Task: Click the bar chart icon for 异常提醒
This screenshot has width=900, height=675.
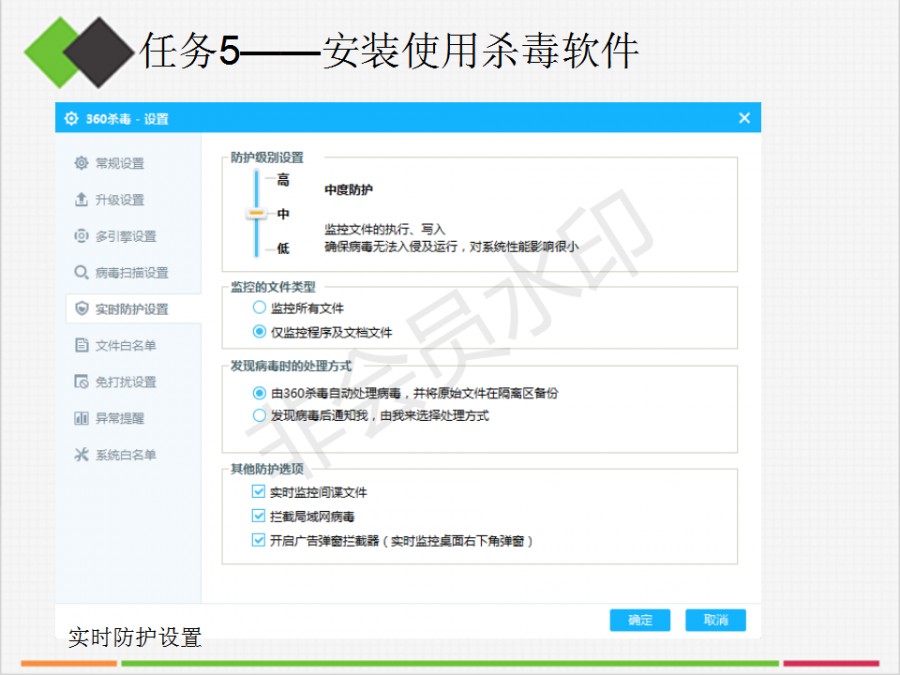Action: coord(81,418)
